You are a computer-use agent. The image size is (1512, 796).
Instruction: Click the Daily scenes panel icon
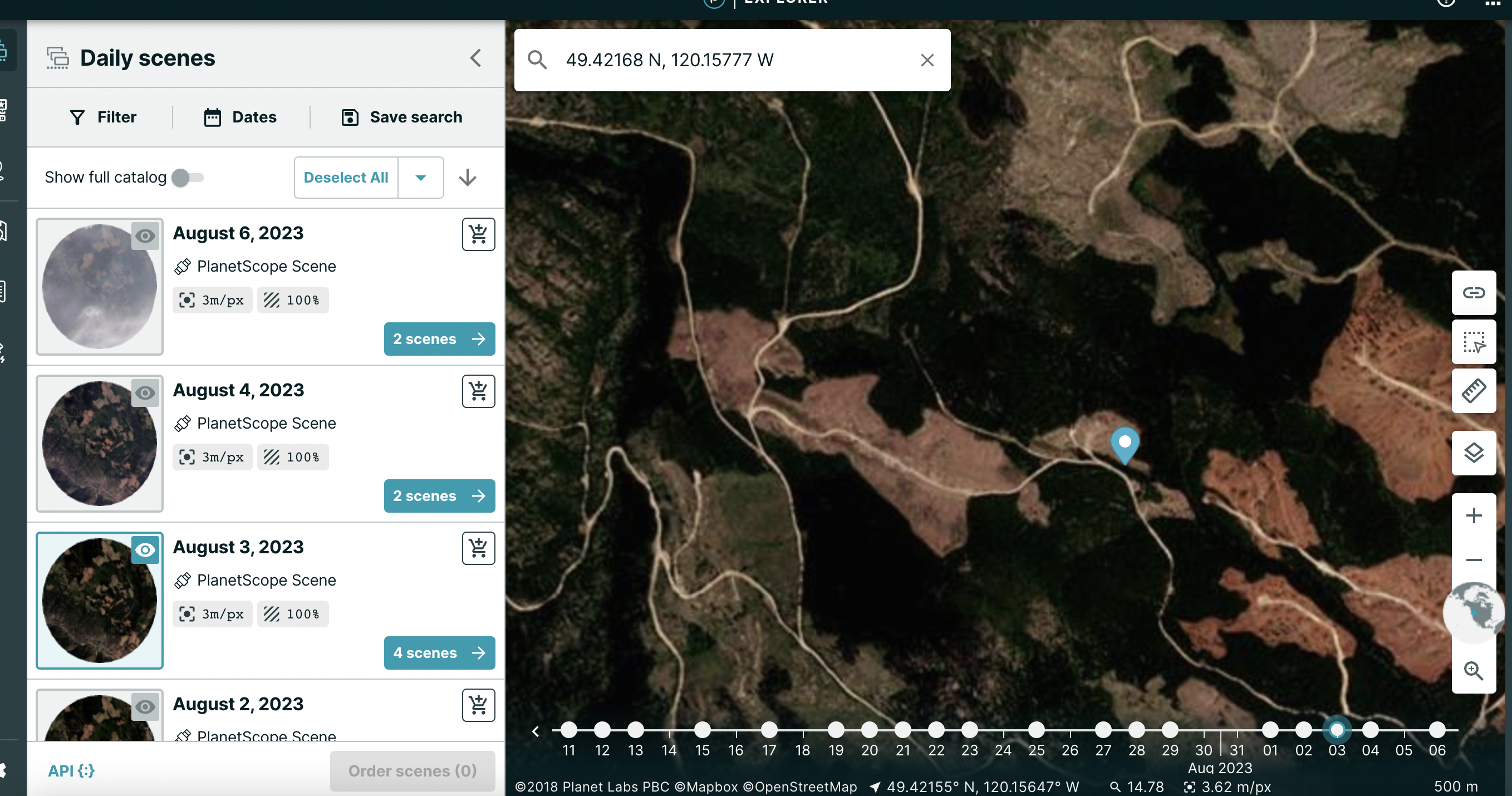tap(57, 58)
